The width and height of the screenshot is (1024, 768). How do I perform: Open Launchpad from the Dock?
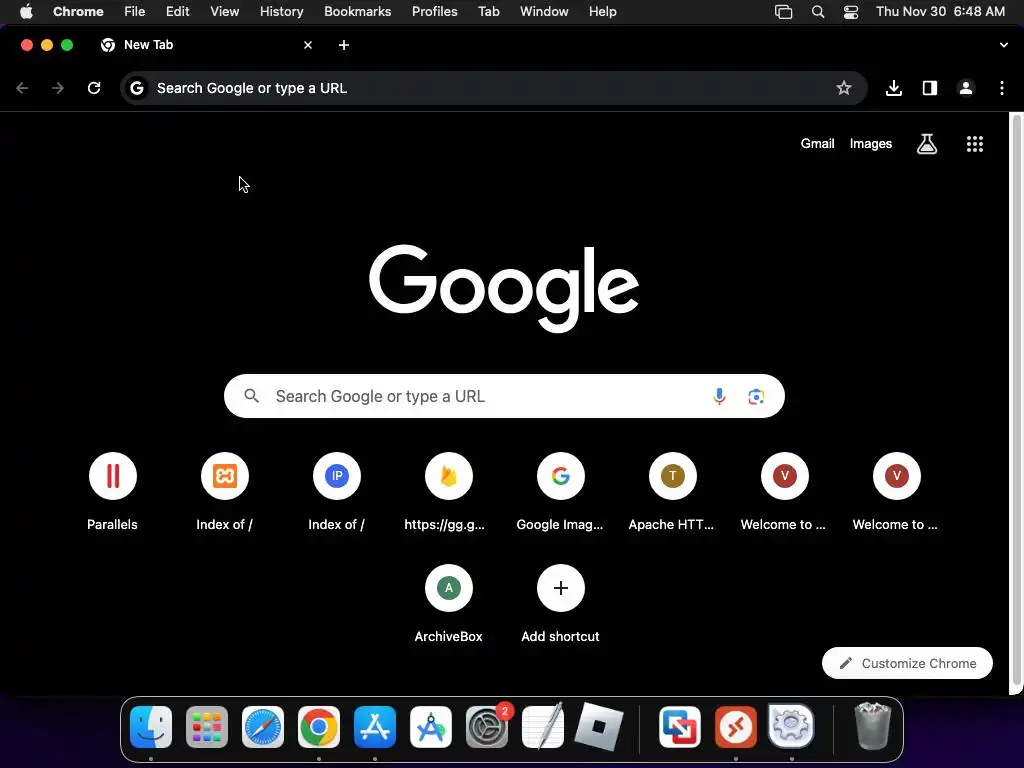[x=207, y=727]
